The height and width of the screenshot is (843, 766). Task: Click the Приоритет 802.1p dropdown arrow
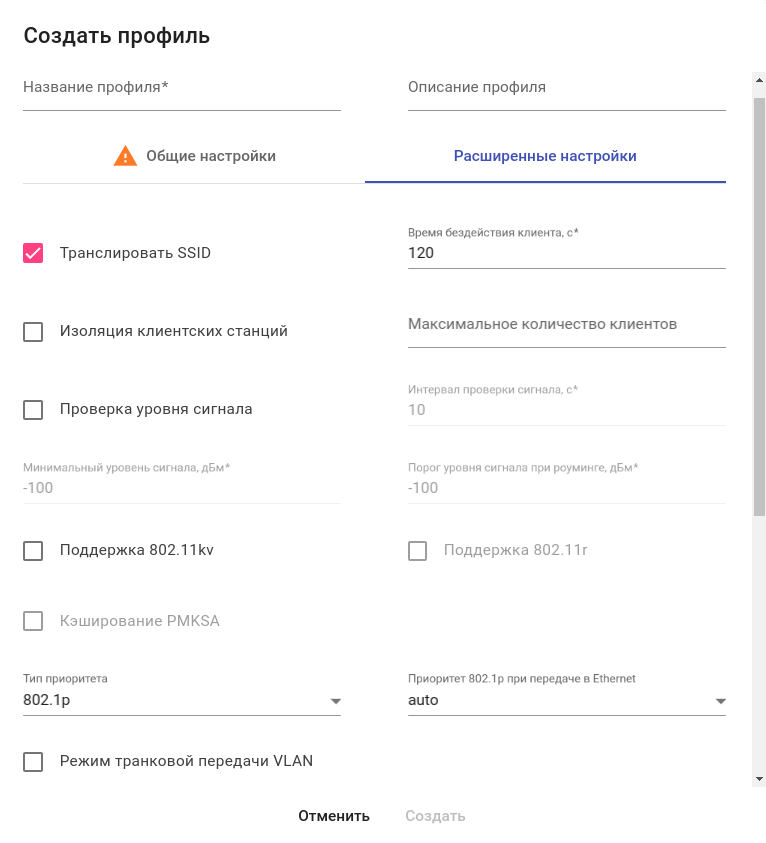click(x=720, y=701)
